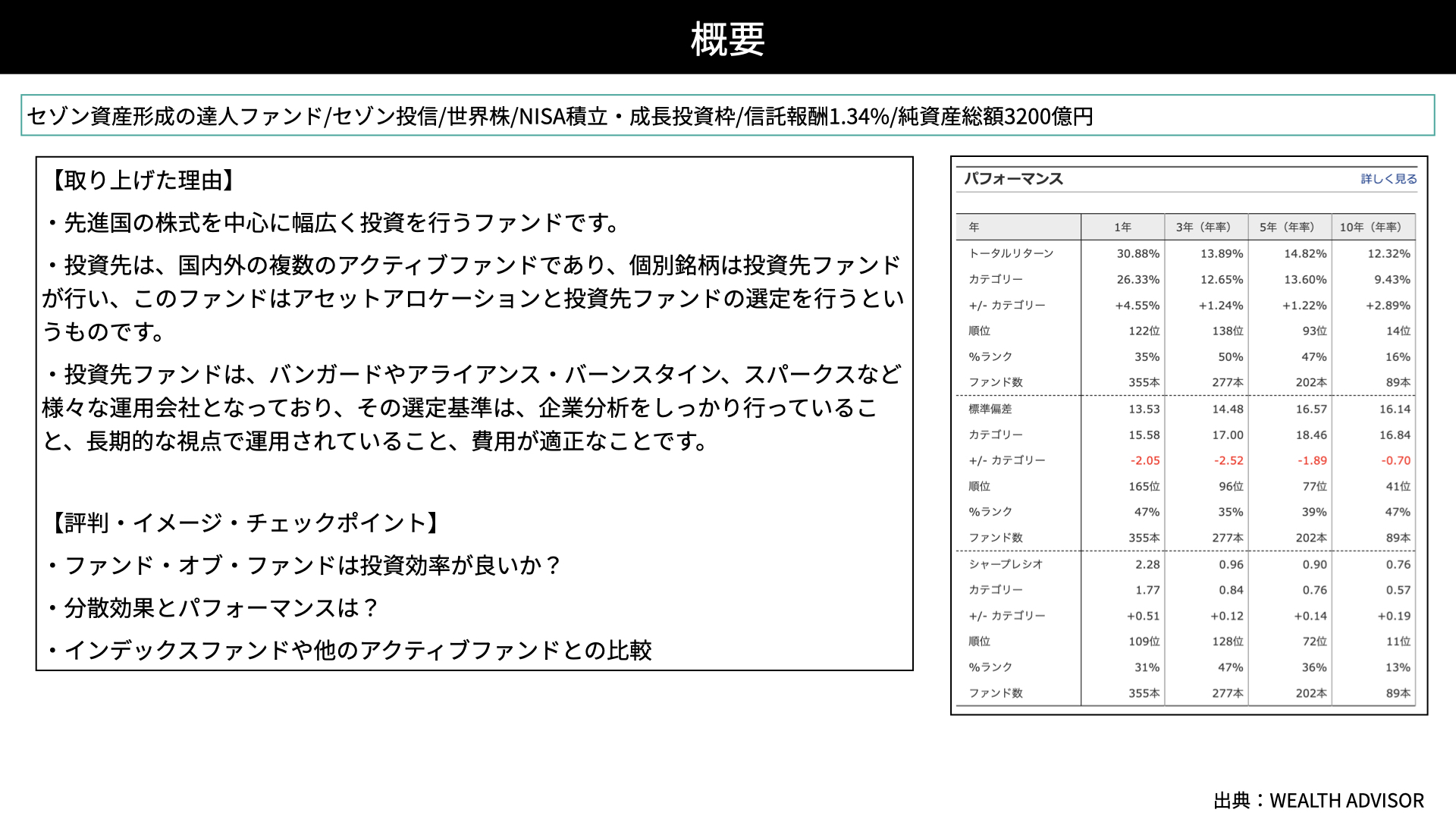Click the 13.53 standard deviation value
The width and height of the screenshot is (1456, 819).
(1144, 409)
